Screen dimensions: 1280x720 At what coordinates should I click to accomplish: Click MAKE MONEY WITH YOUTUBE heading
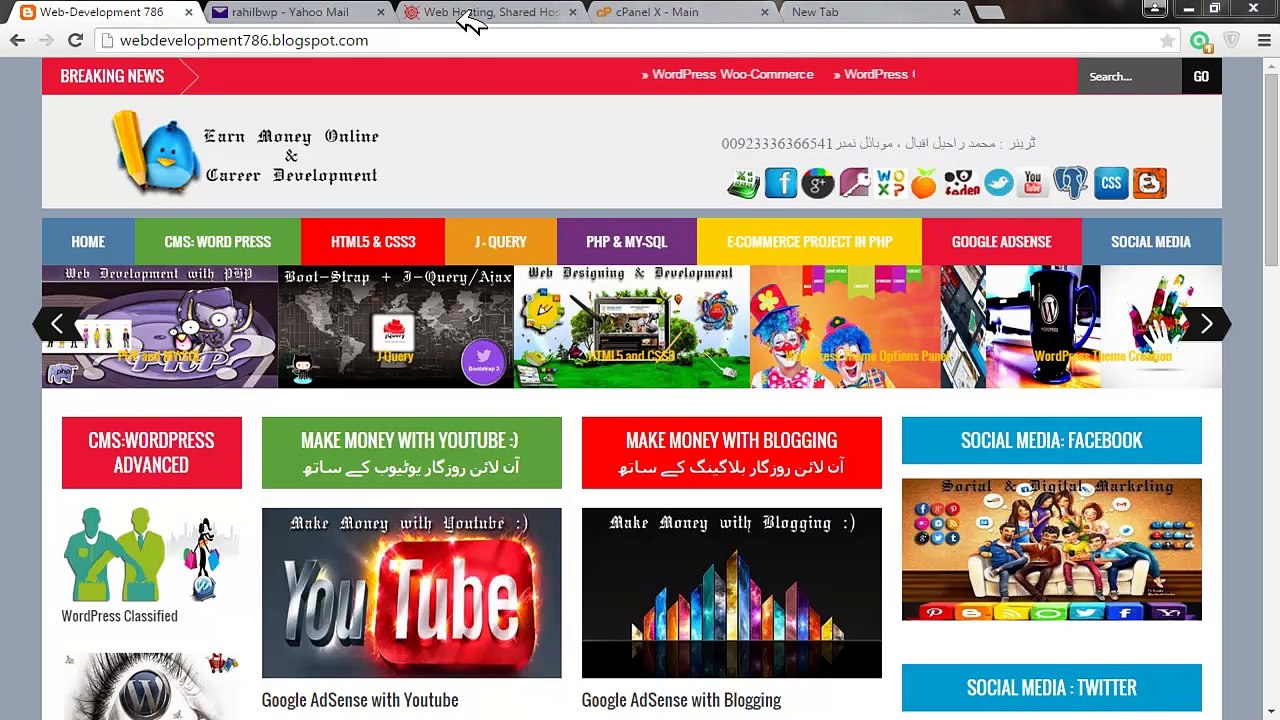pyautogui.click(x=412, y=453)
